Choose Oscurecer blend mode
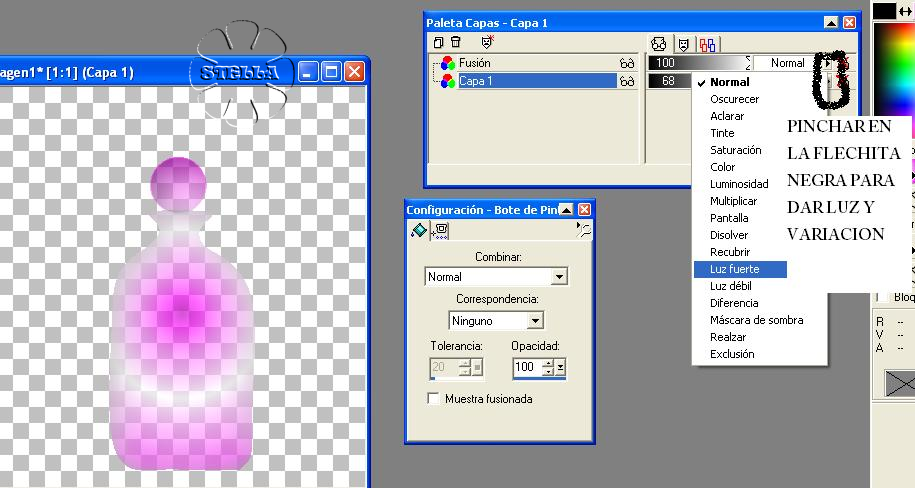Screen dimensions: 915x488 tap(735, 99)
